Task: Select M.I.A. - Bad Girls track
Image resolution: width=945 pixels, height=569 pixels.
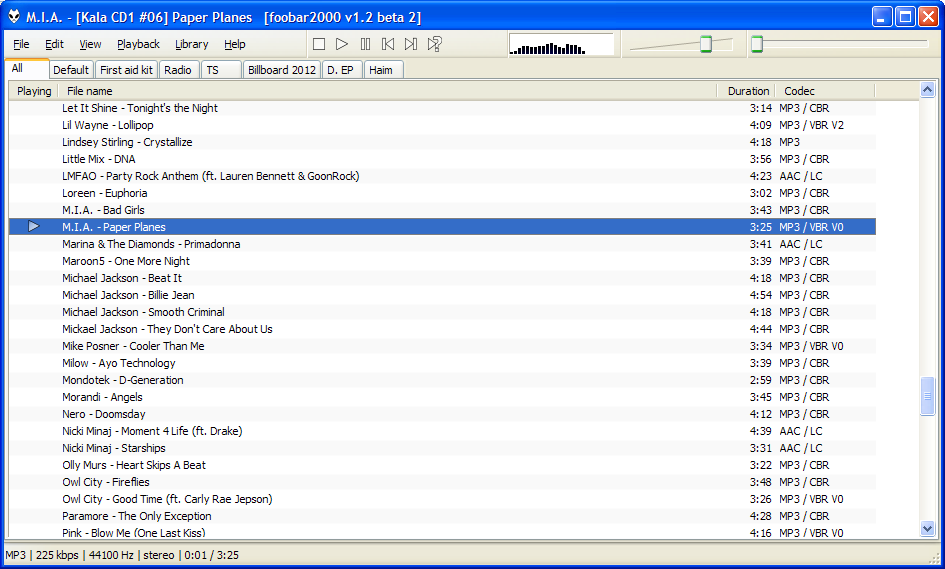Action: [442, 210]
